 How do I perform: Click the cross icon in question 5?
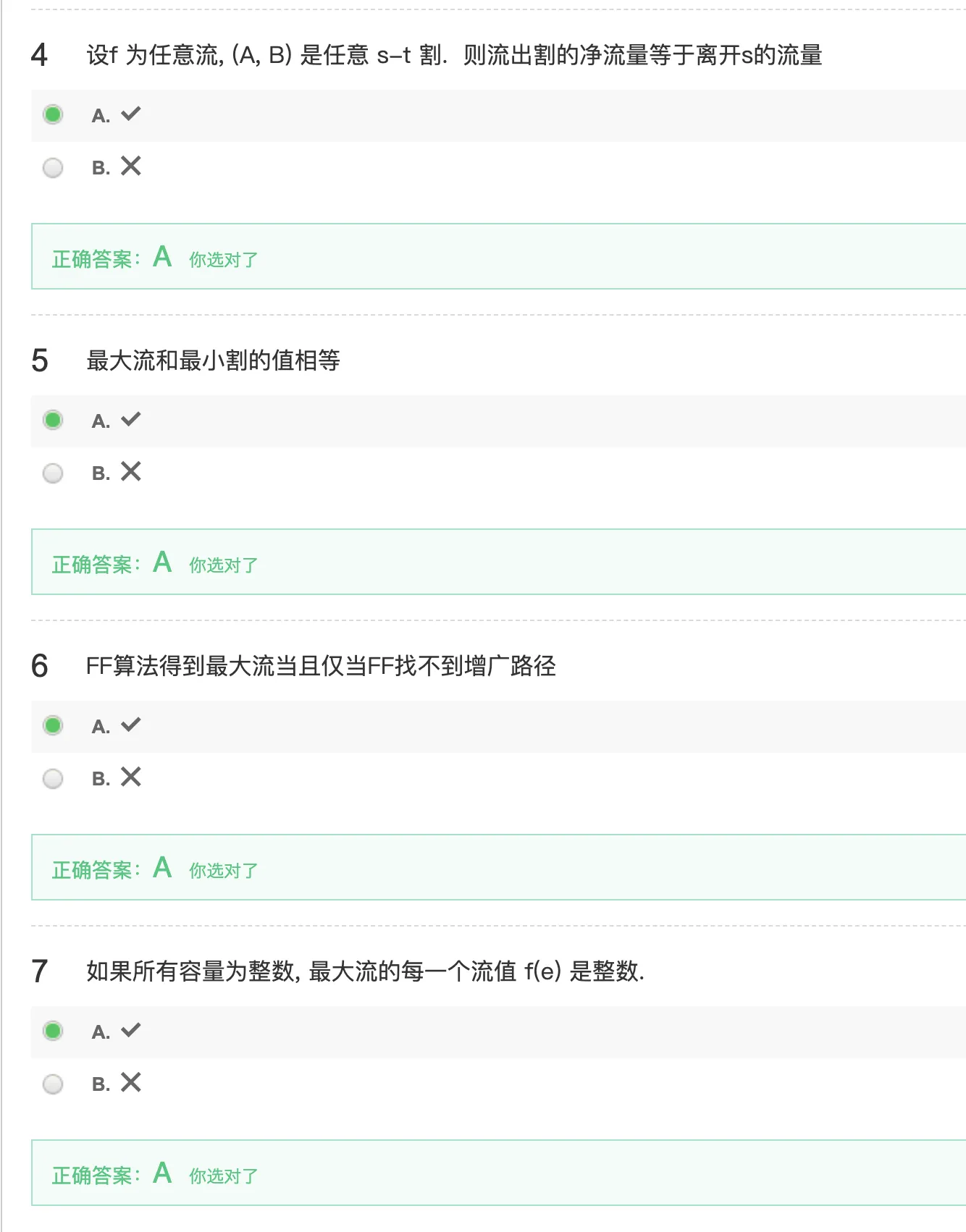pyautogui.click(x=131, y=472)
